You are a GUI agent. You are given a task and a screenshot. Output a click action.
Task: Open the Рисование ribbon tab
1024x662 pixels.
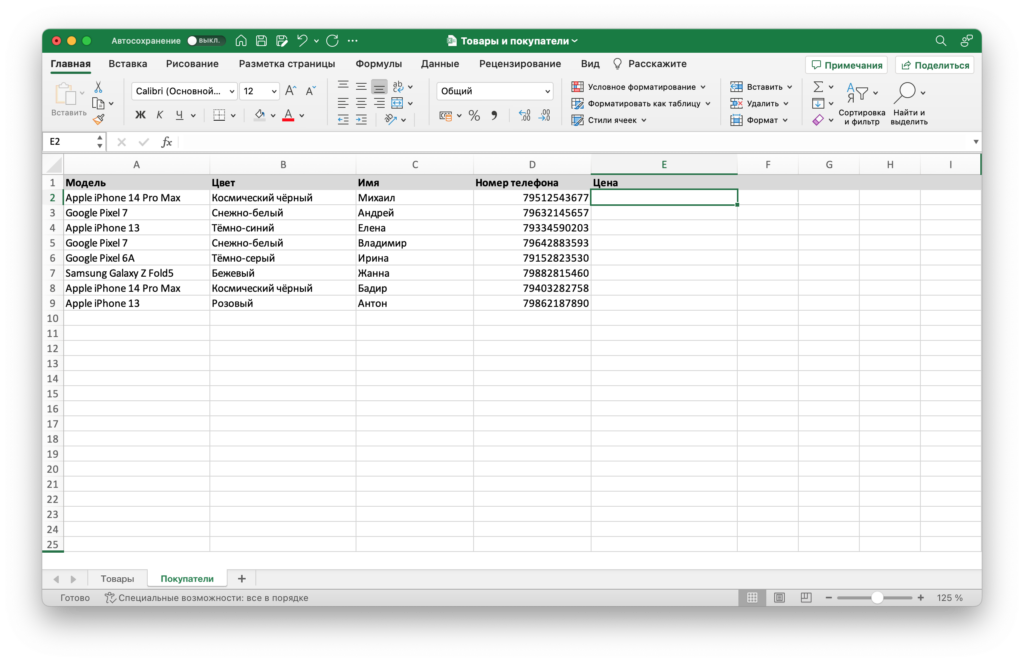coord(192,64)
